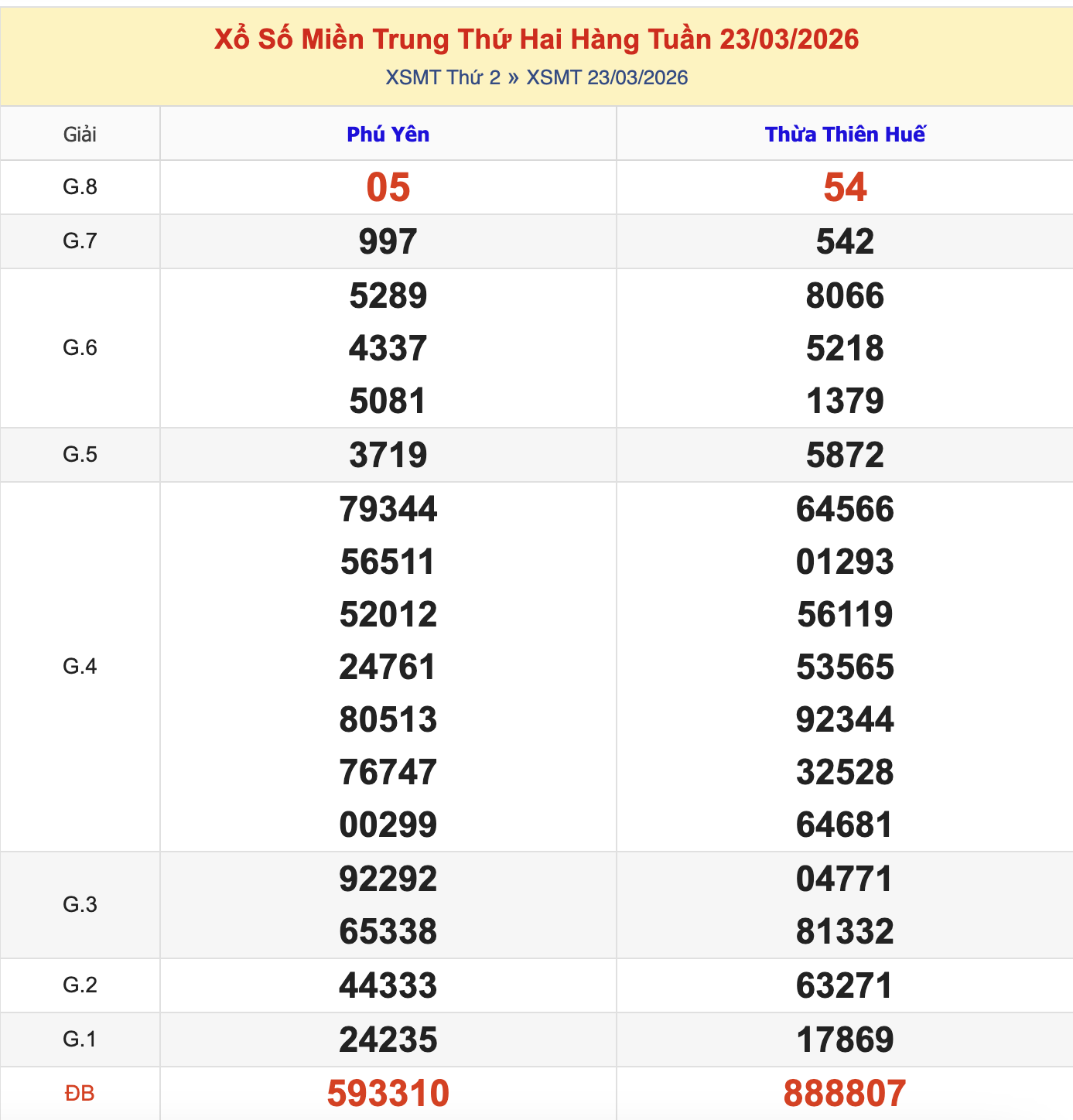The height and width of the screenshot is (1120, 1073).
Task: Click the G.6 prize row label
Action: tap(80, 347)
